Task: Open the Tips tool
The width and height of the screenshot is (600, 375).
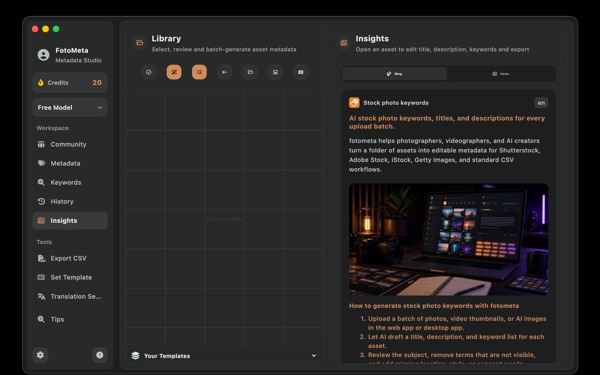Action: pos(70,319)
